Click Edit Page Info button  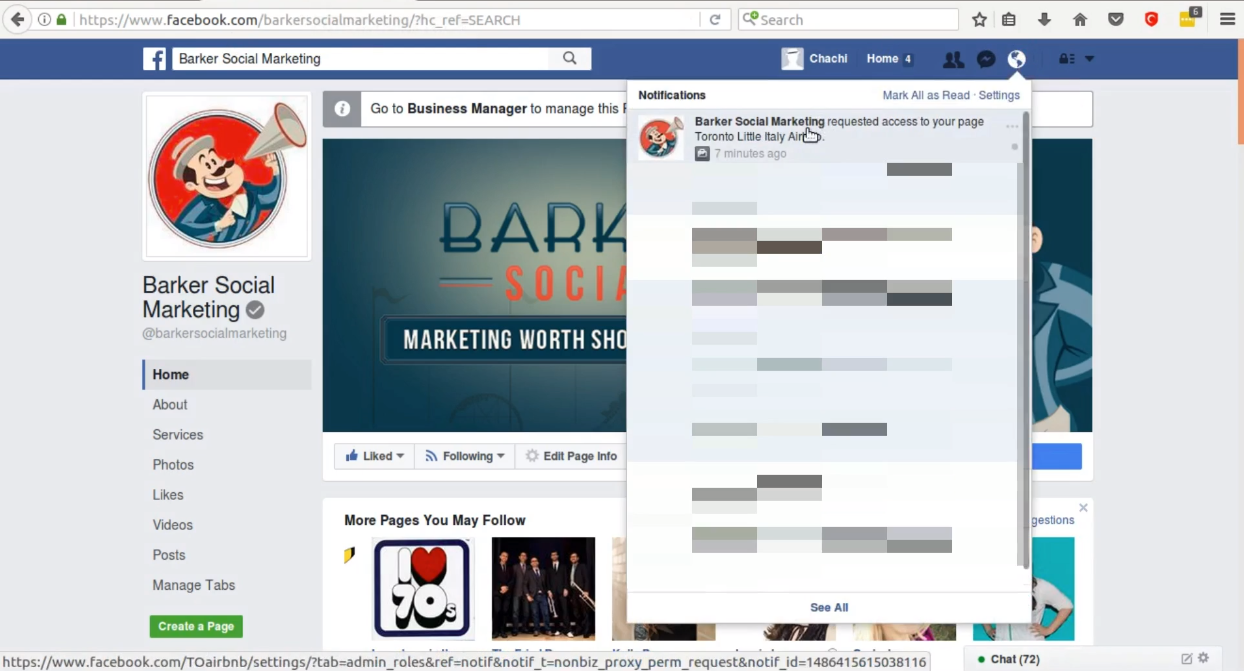point(572,456)
